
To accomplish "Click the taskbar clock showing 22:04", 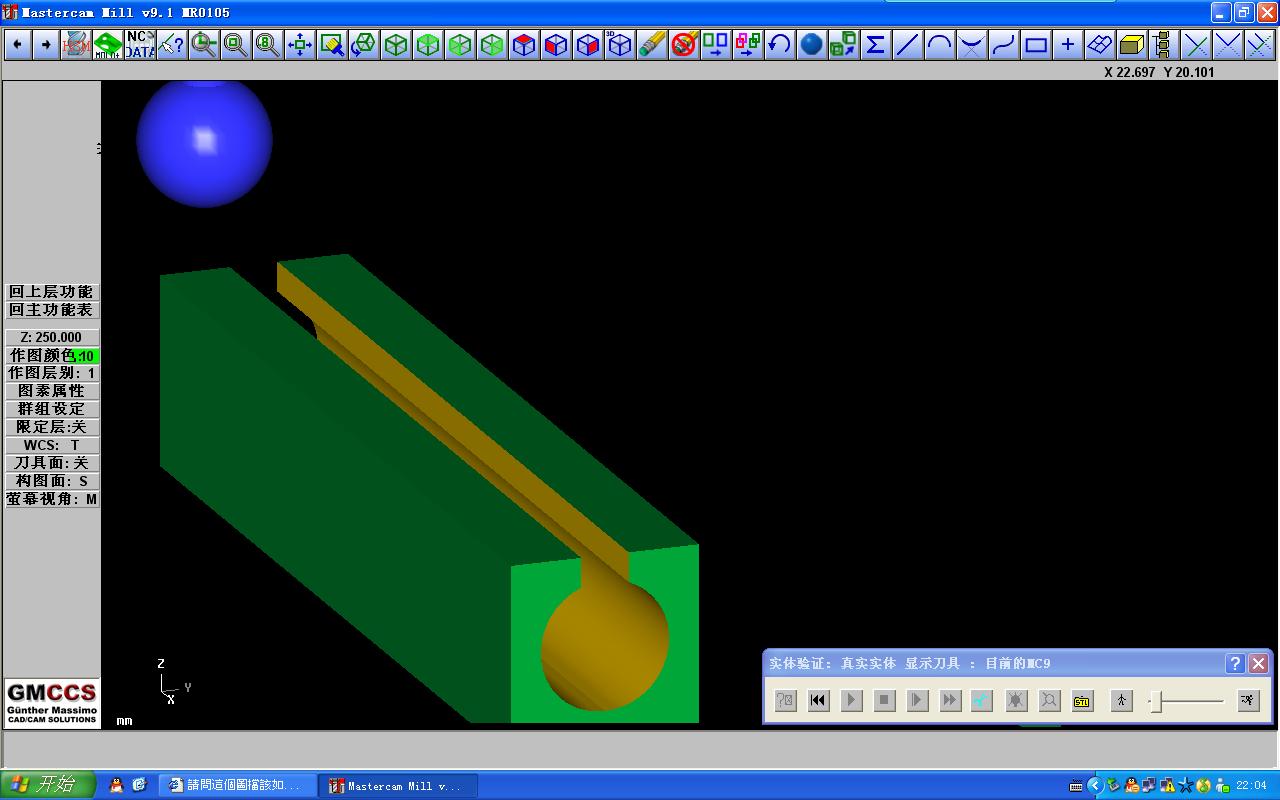I will coord(1252,786).
